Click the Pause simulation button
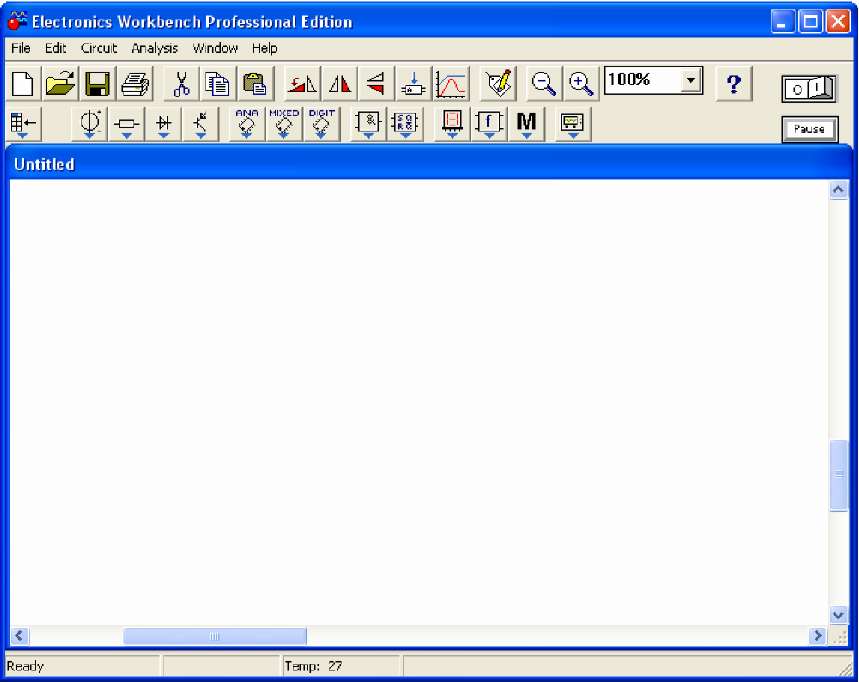Viewport: 859px width, 682px height. pyautogui.click(x=809, y=129)
